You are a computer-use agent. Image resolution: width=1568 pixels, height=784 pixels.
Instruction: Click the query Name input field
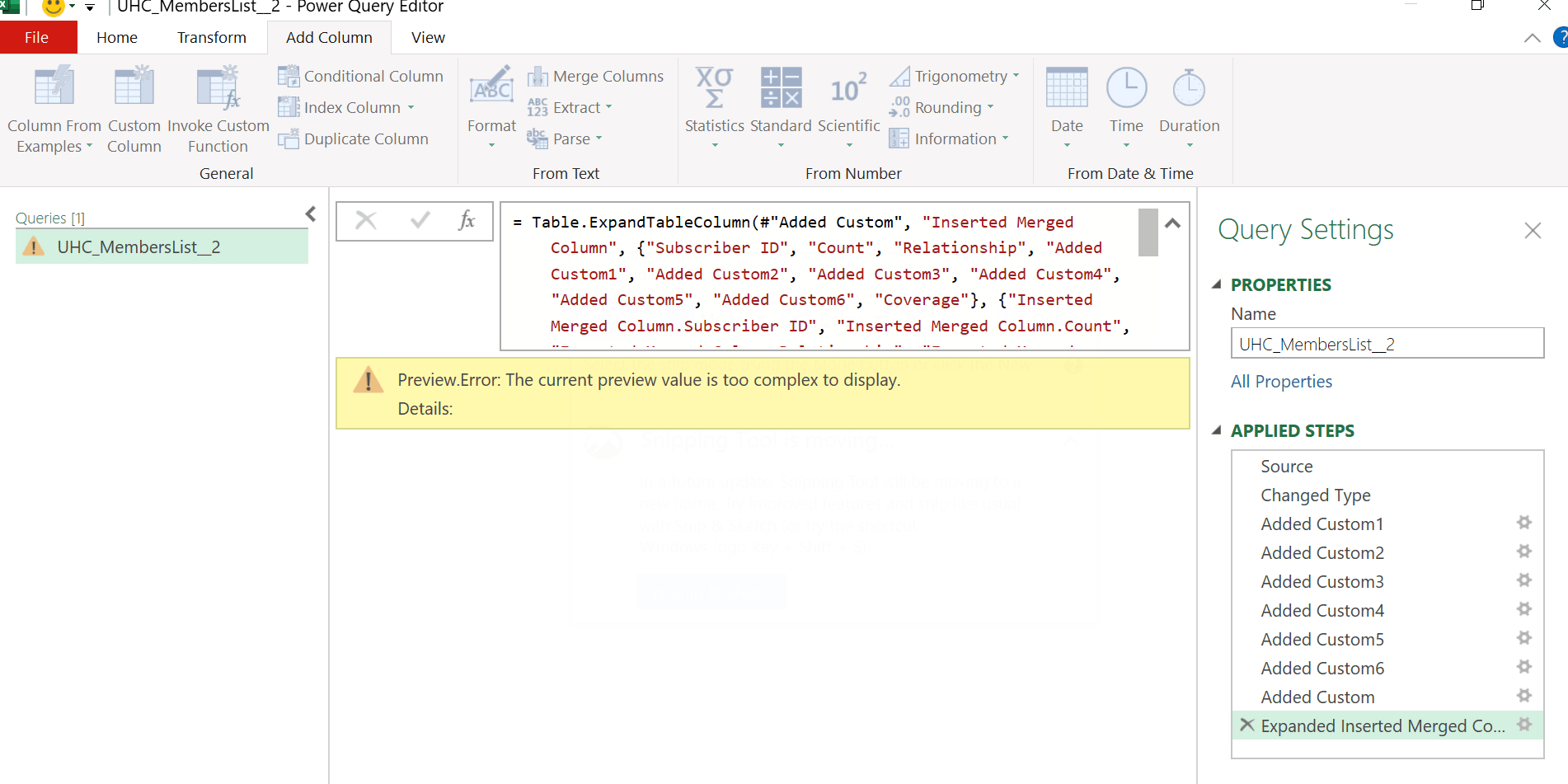(x=1387, y=344)
